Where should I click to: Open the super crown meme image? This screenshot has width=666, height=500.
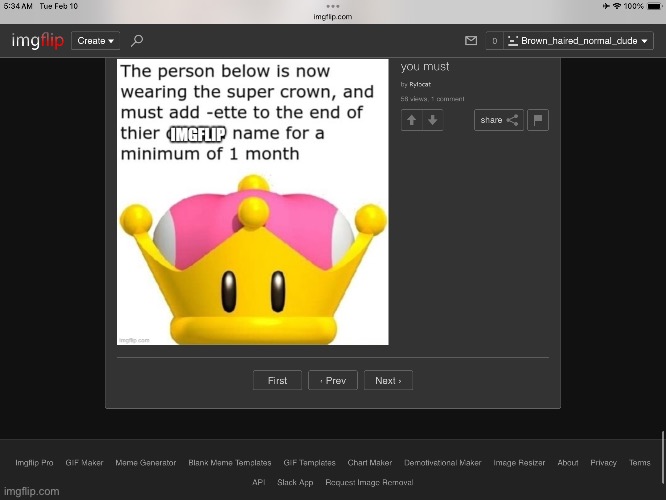click(x=252, y=202)
